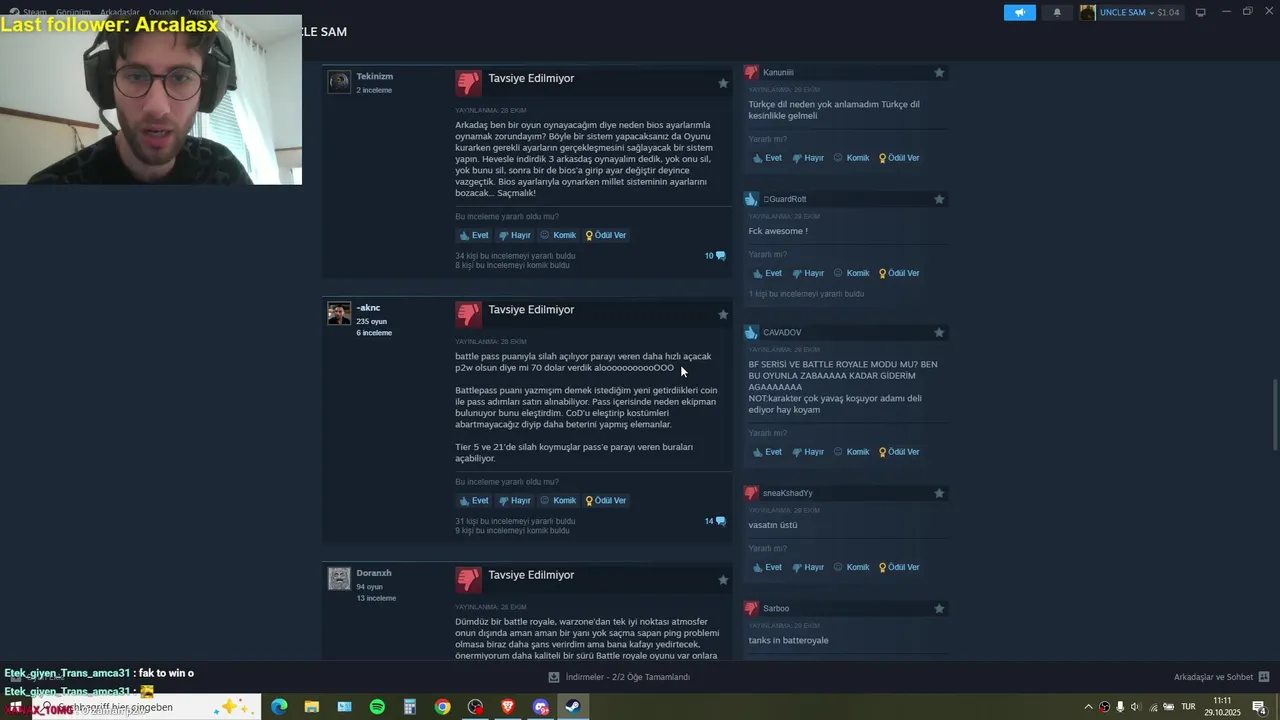Star Kanuniiii's review

[x=939, y=72]
